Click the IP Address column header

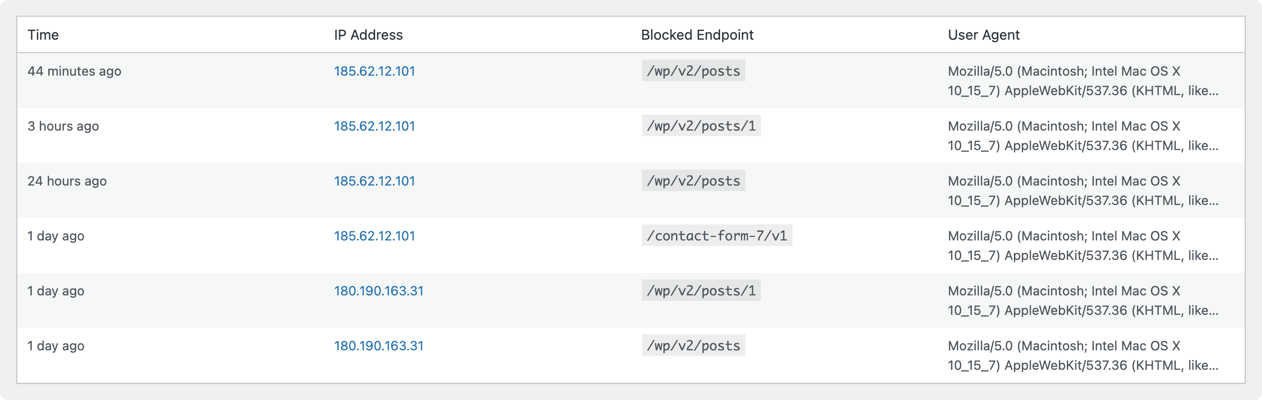point(368,35)
